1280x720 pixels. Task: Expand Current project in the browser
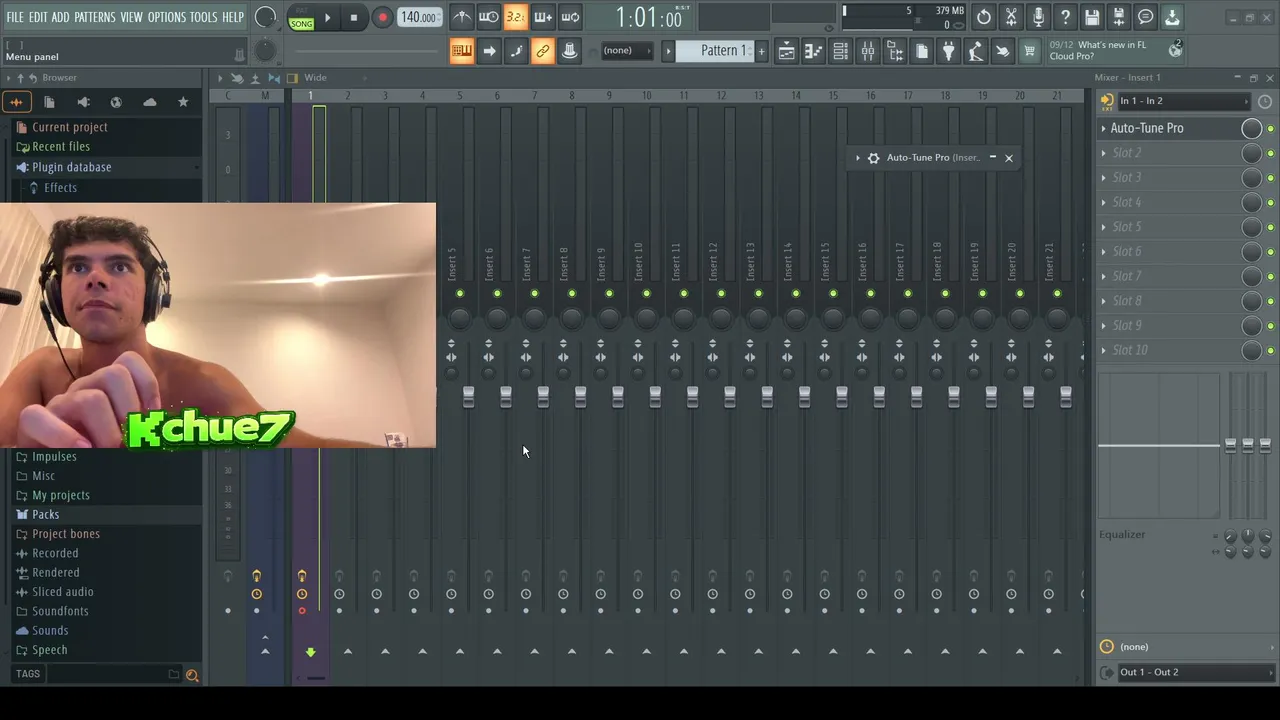coord(69,127)
